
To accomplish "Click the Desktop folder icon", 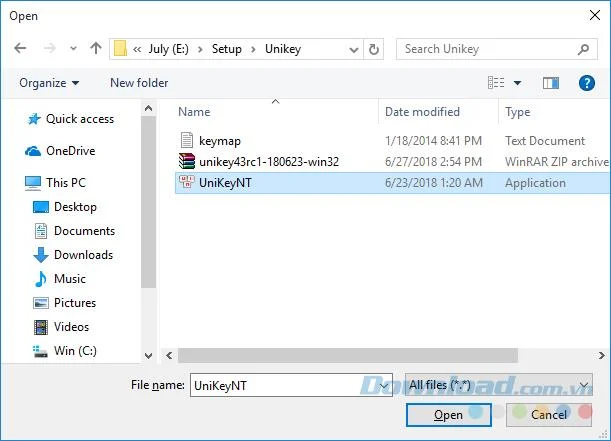I will click(41, 207).
